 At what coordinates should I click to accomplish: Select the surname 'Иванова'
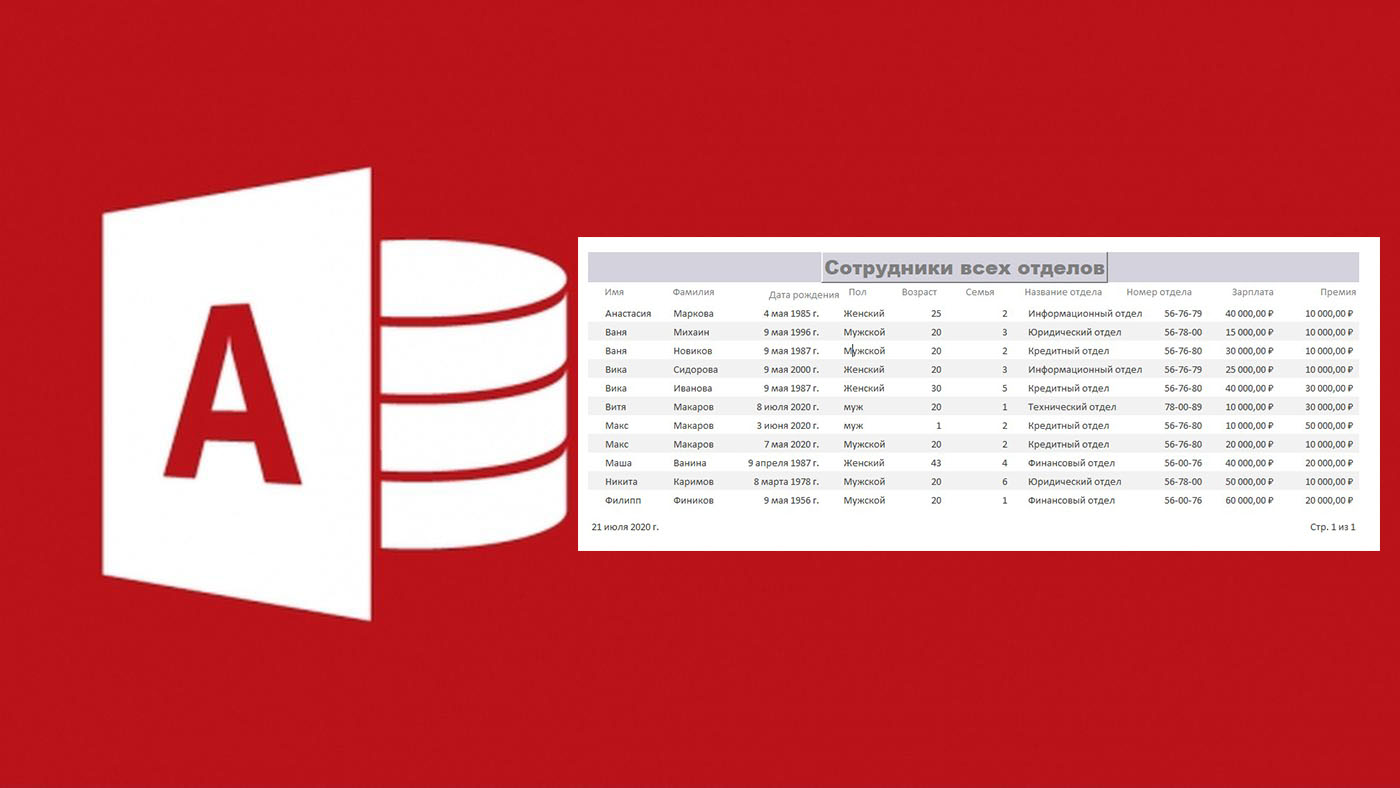(693, 388)
